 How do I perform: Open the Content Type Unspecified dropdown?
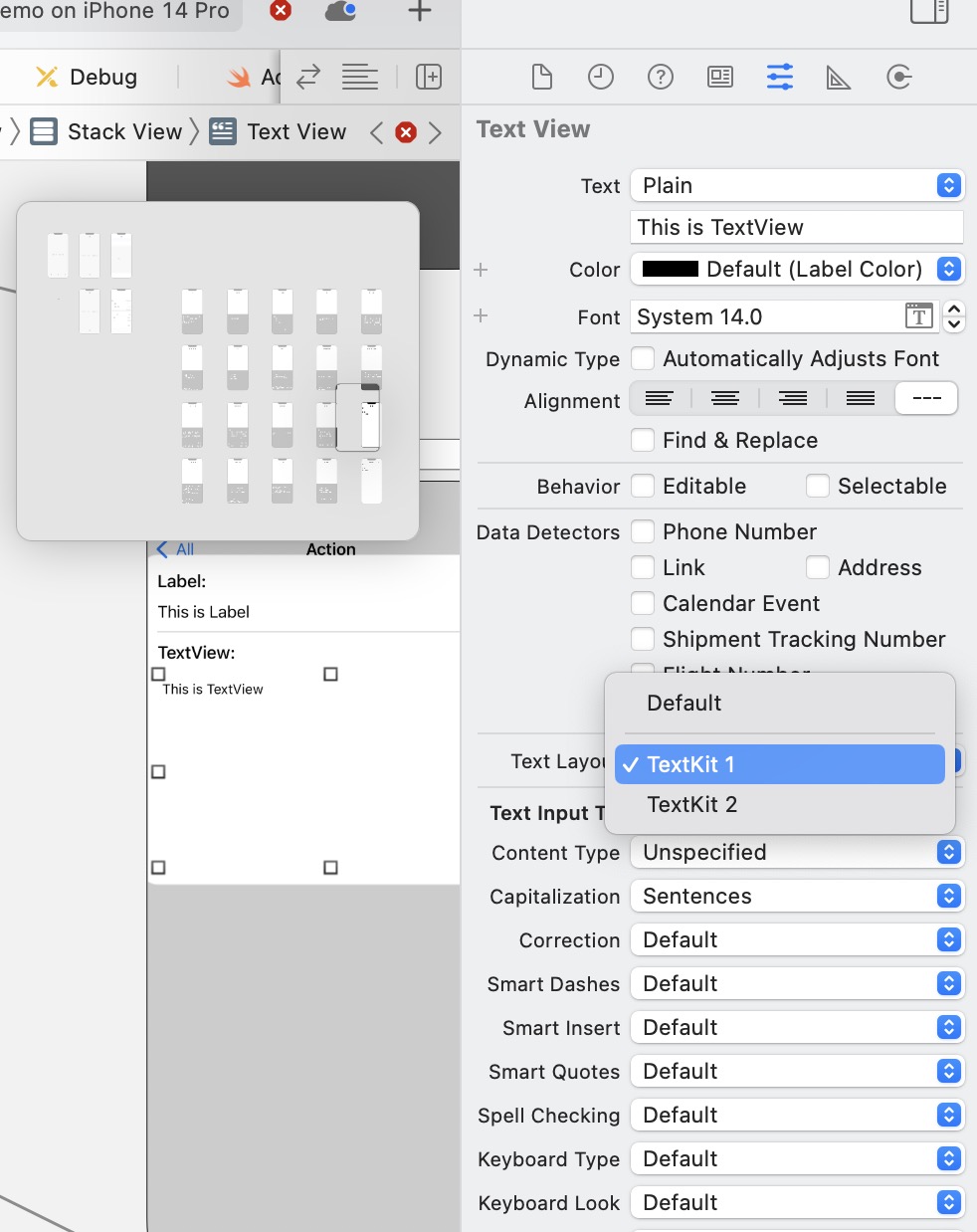pos(797,852)
